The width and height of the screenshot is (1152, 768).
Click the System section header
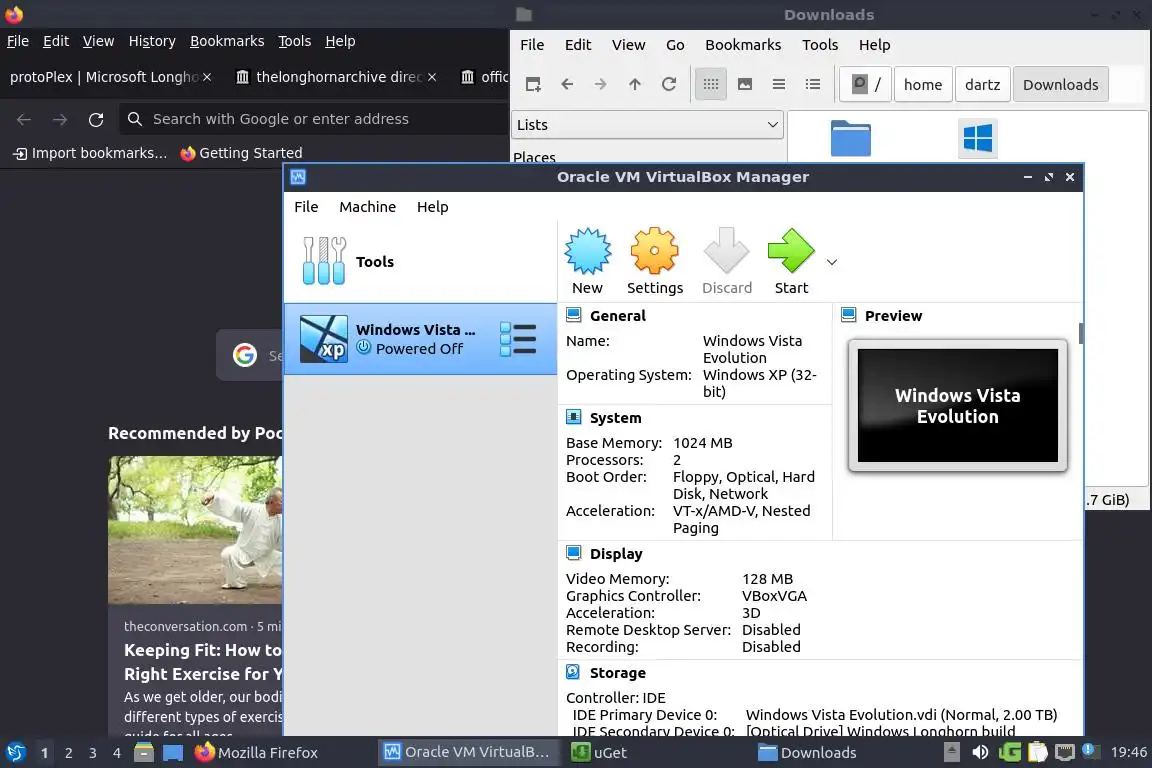coord(615,417)
